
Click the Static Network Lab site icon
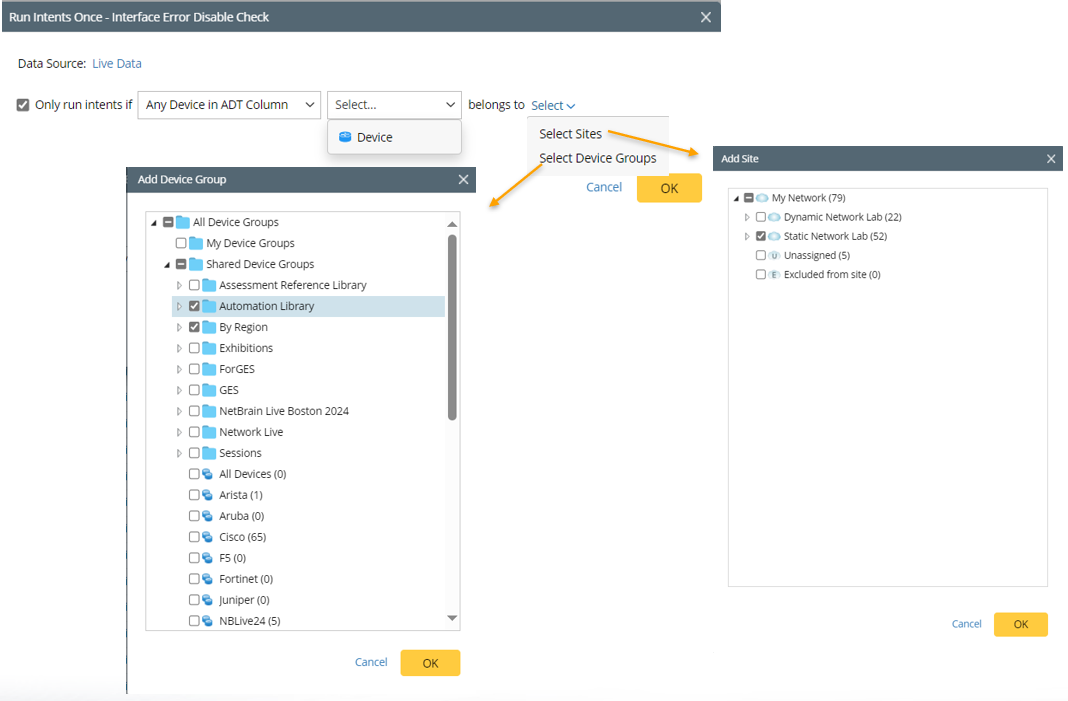coord(775,236)
